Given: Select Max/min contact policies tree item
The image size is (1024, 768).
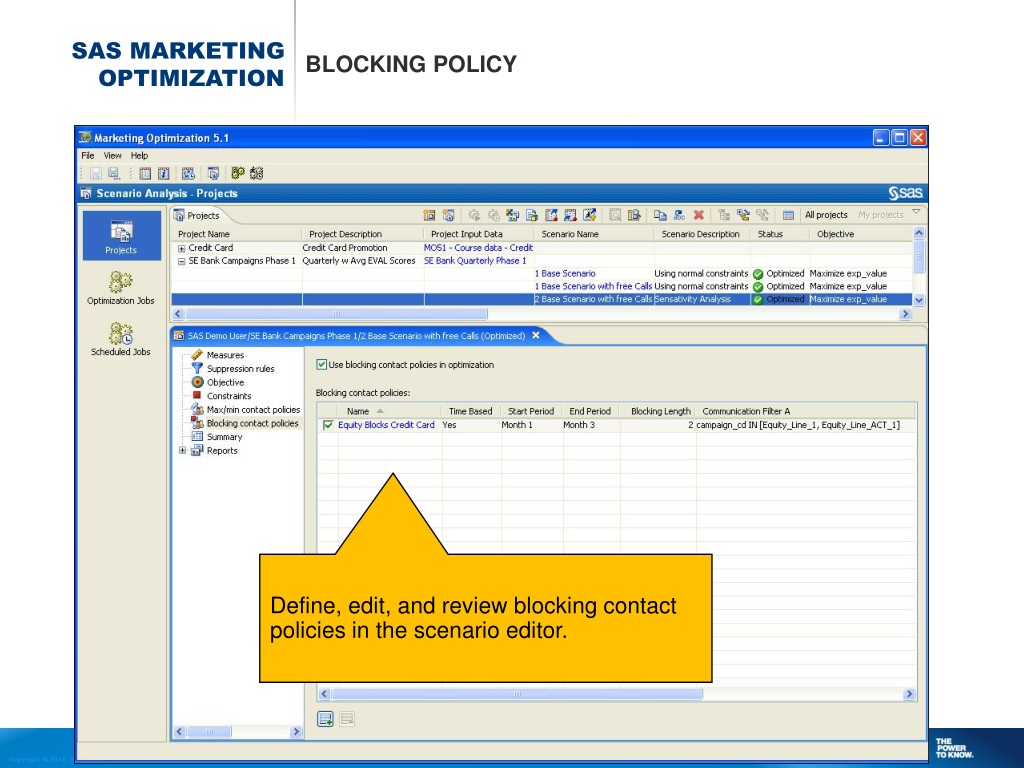Looking at the screenshot, I should pos(253,410).
